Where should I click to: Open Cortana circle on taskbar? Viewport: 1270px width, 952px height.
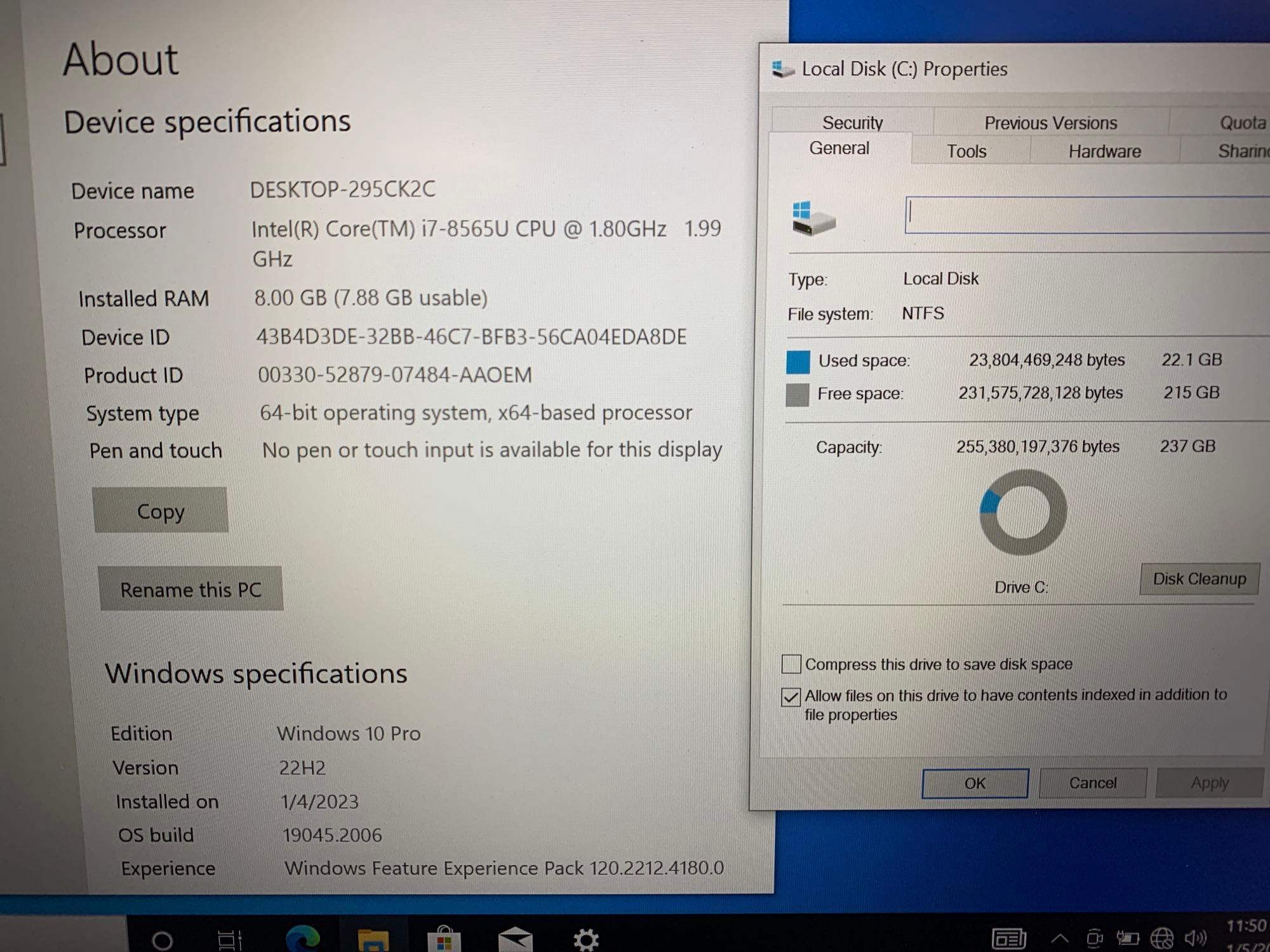(163, 940)
